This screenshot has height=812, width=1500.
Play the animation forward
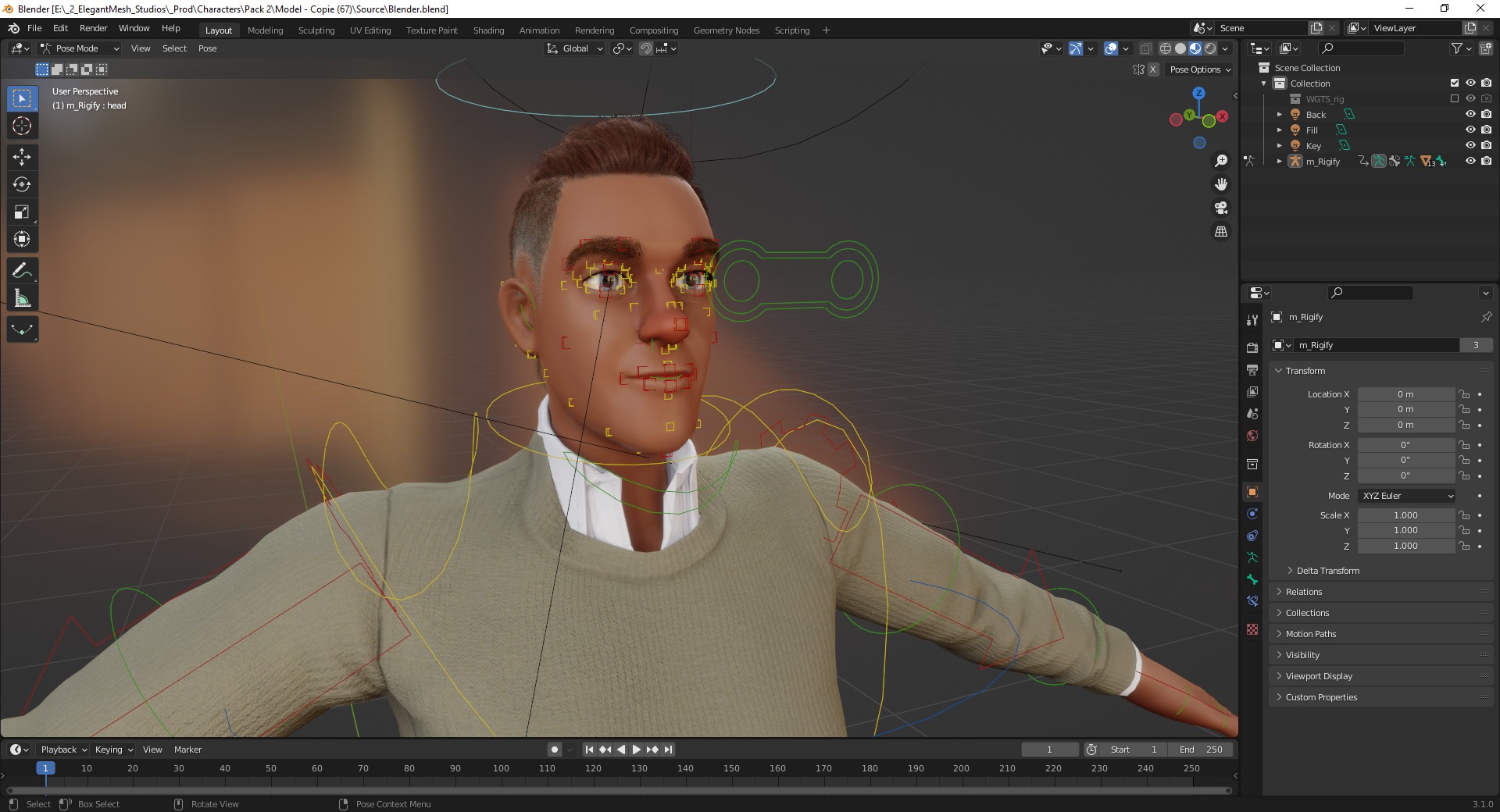click(x=636, y=750)
